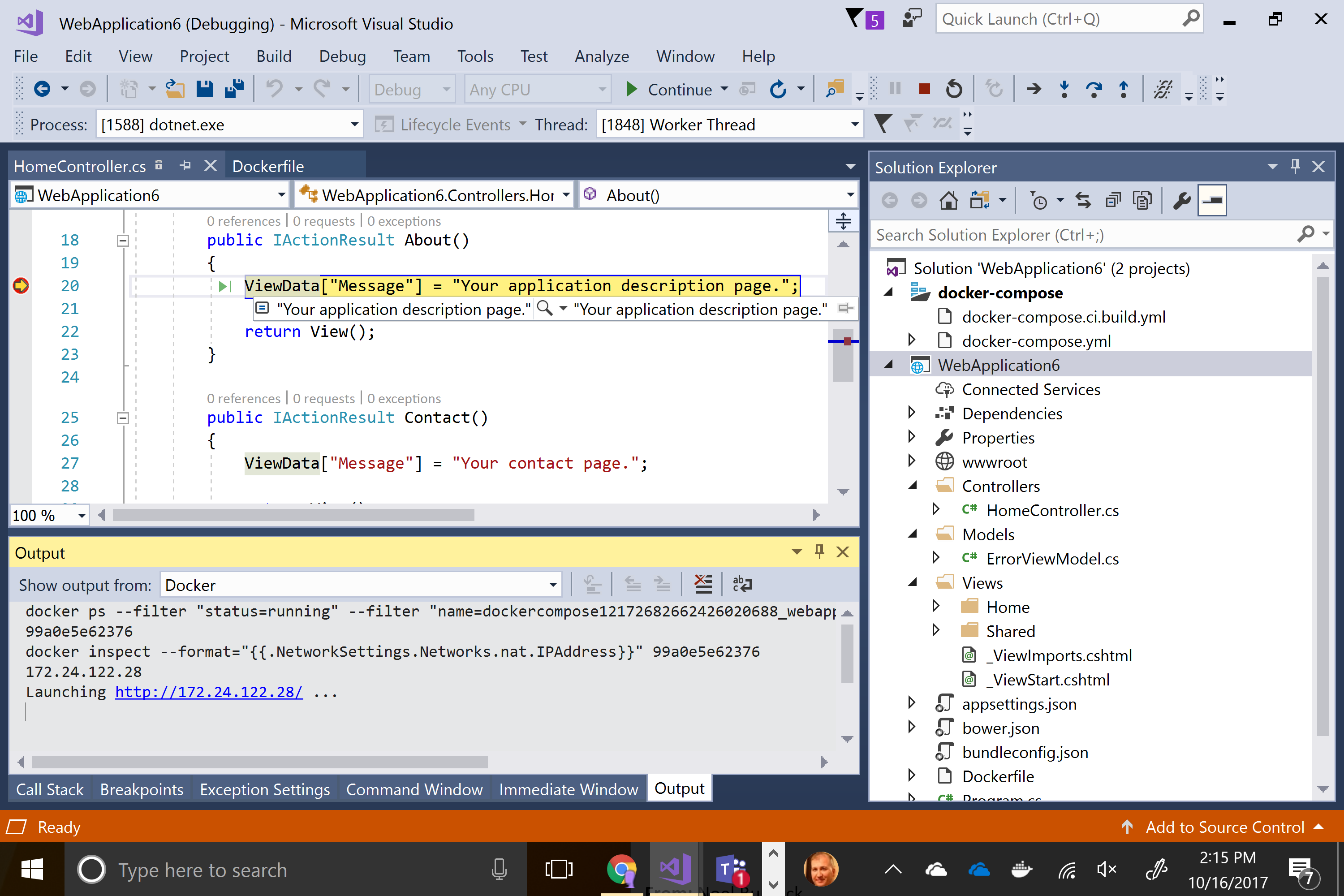Open the HomeController.cs file tab

85,165
